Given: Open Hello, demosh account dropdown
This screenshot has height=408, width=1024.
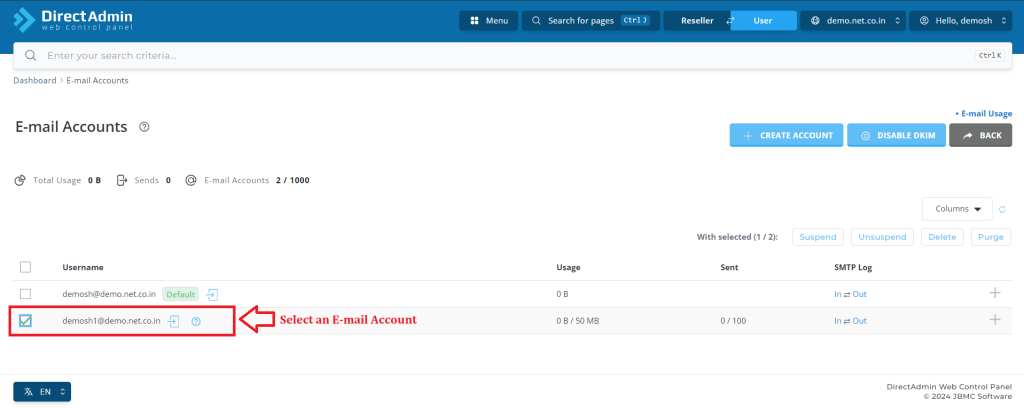Looking at the screenshot, I should pyautogui.click(x=961, y=21).
